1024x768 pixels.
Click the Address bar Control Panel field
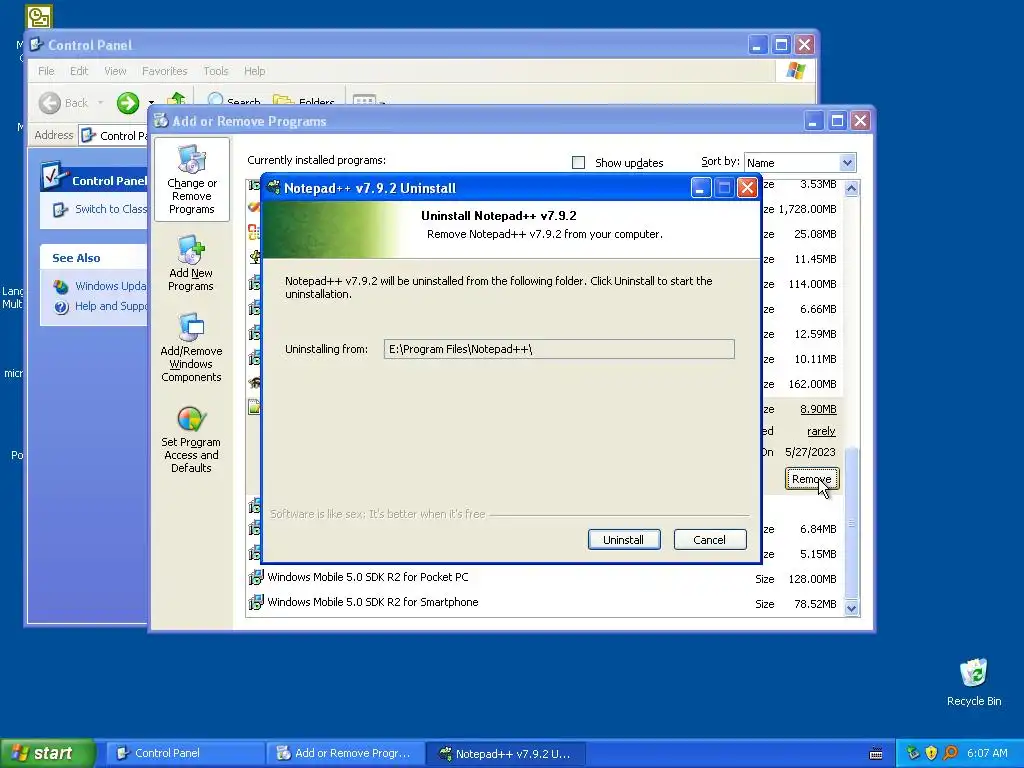point(114,135)
